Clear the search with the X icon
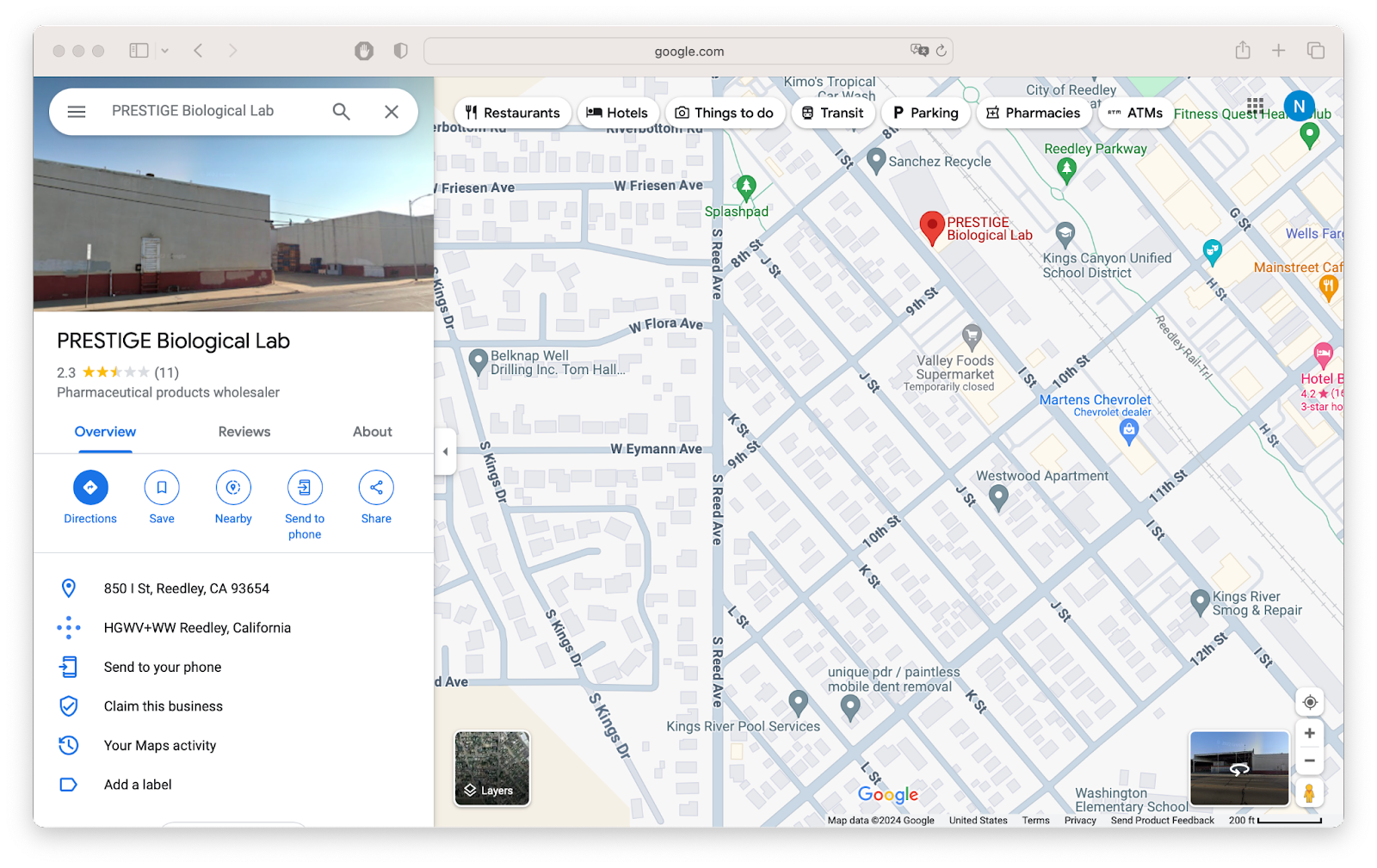Screen dimensions: 1377x868 click(x=392, y=112)
